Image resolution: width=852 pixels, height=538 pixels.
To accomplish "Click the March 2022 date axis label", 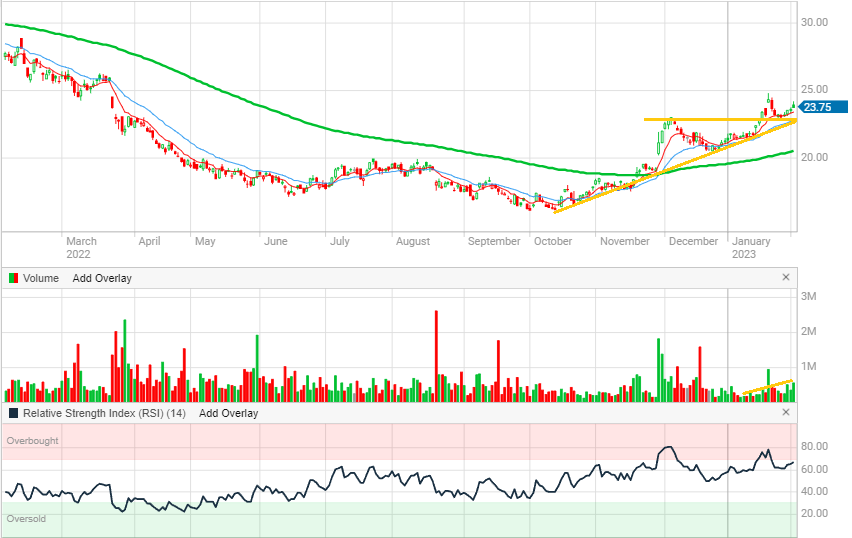I will (81, 247).
